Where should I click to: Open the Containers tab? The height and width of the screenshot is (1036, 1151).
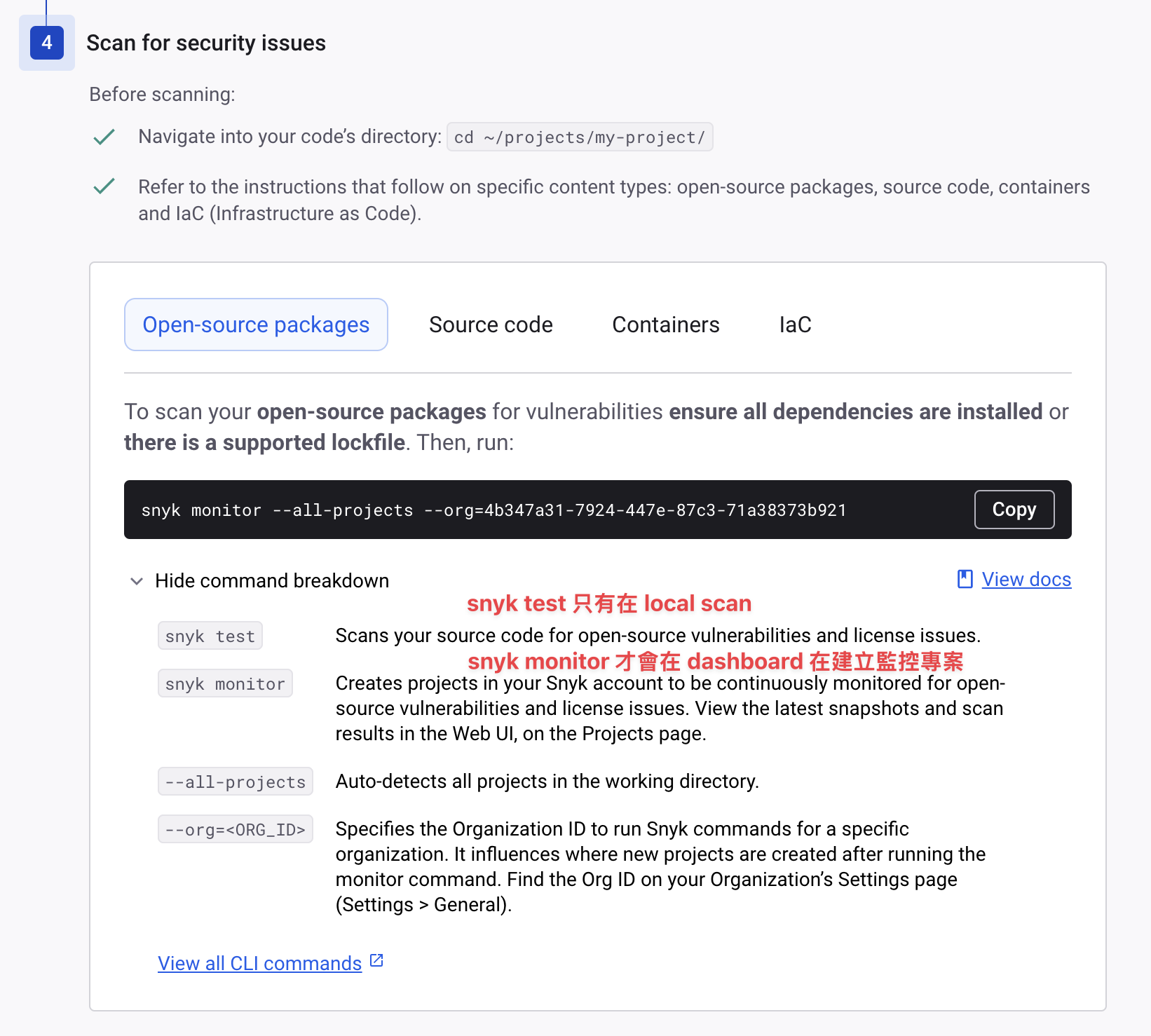pos(665,325)
